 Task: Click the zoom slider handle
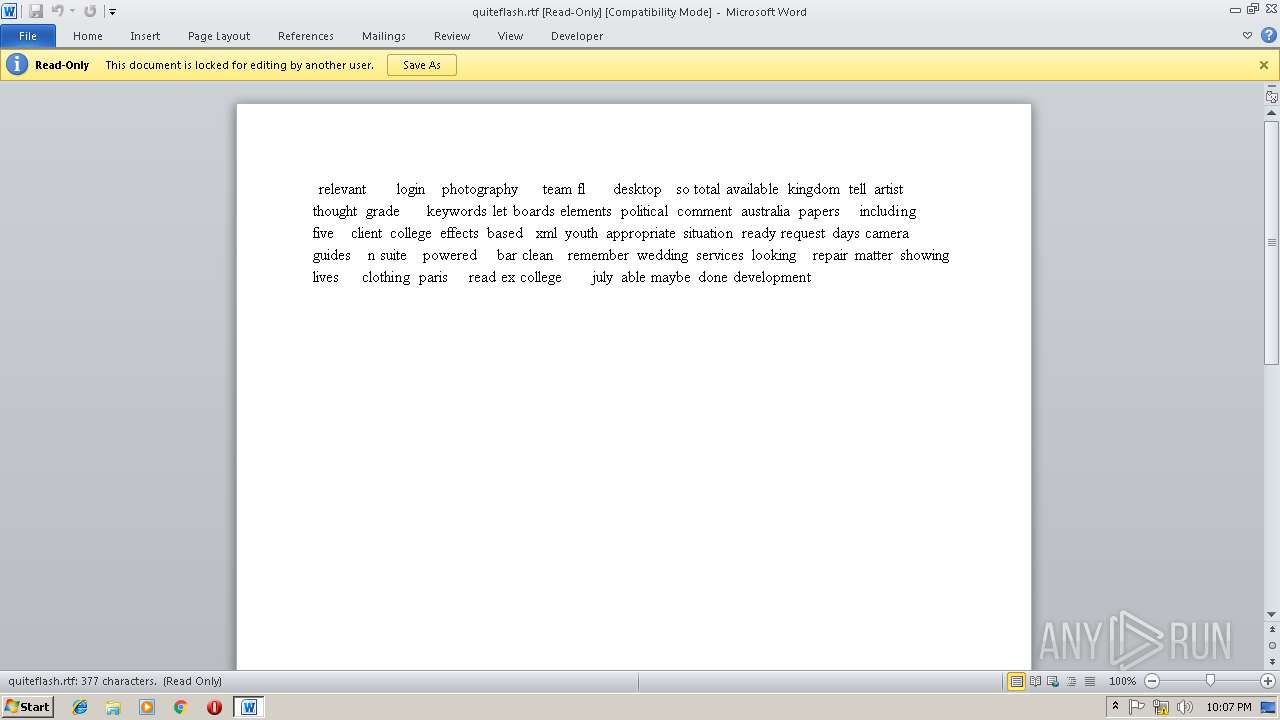1210,681
